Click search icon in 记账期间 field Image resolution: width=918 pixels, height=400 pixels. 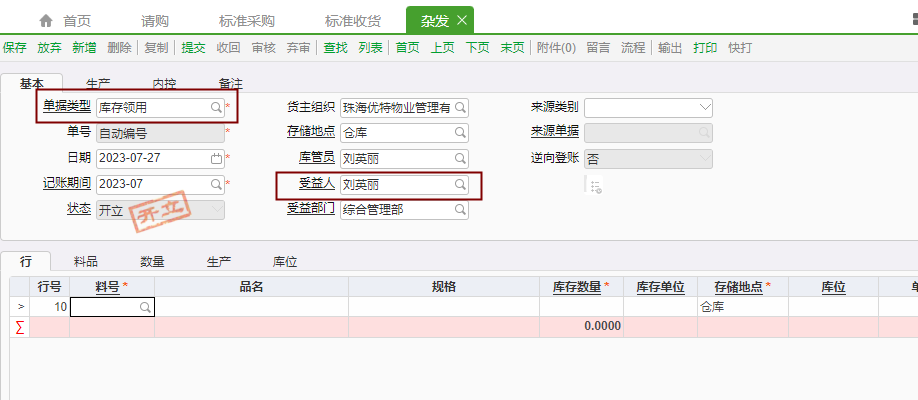pos(215,184)
